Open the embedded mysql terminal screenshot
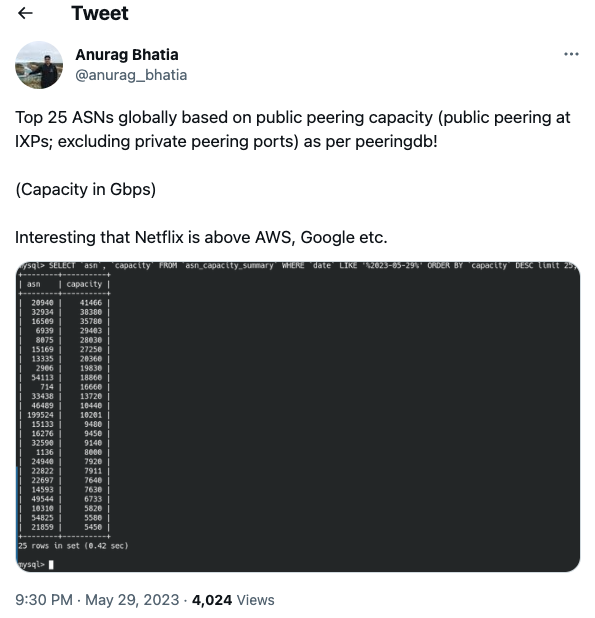Viewport: 595px width, 618px height. 298,416
